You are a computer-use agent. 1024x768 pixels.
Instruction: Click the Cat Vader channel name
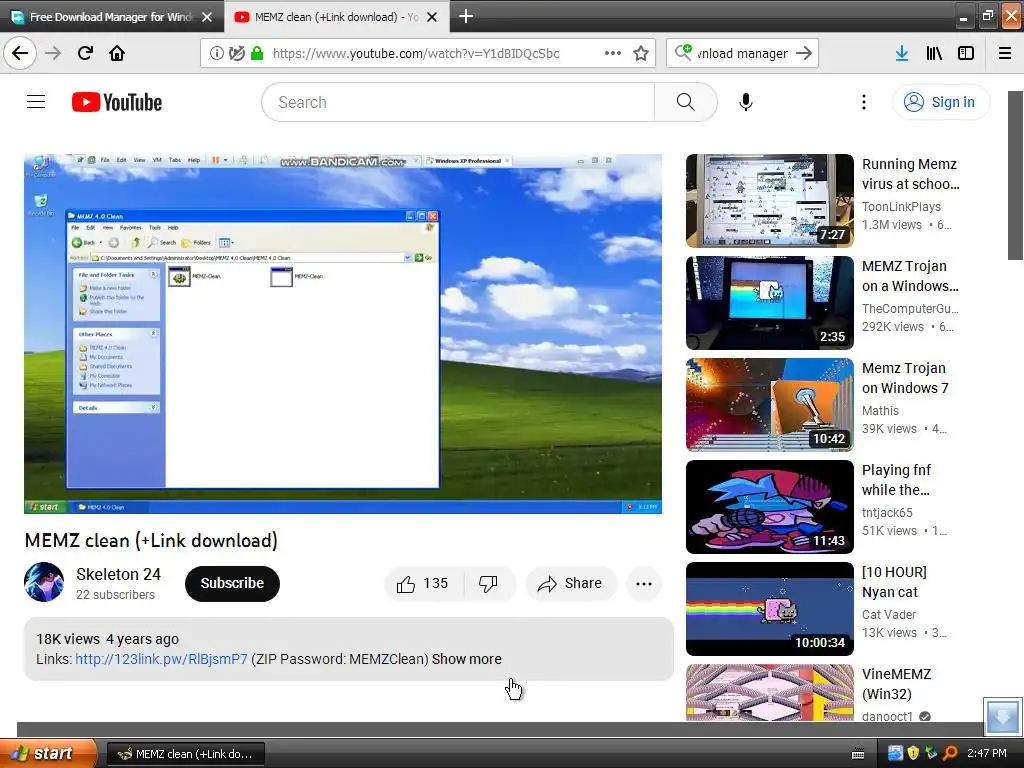[x=889, y=615]
